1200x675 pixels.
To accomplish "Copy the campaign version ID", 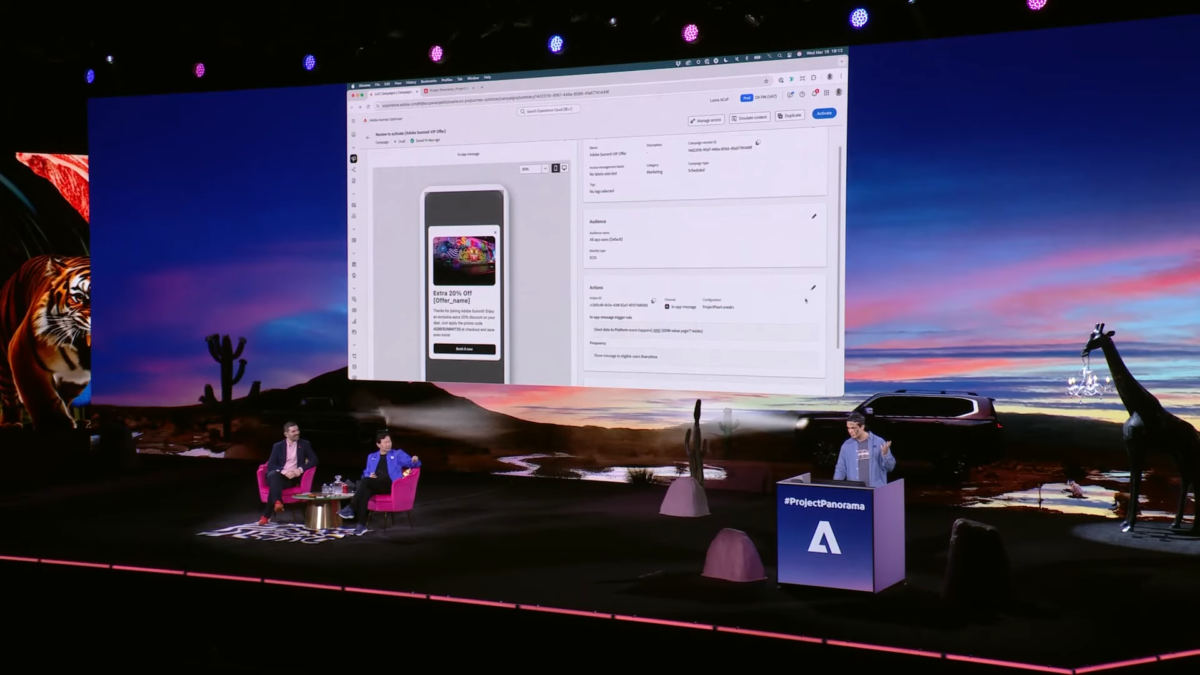I will coord(758,142).
